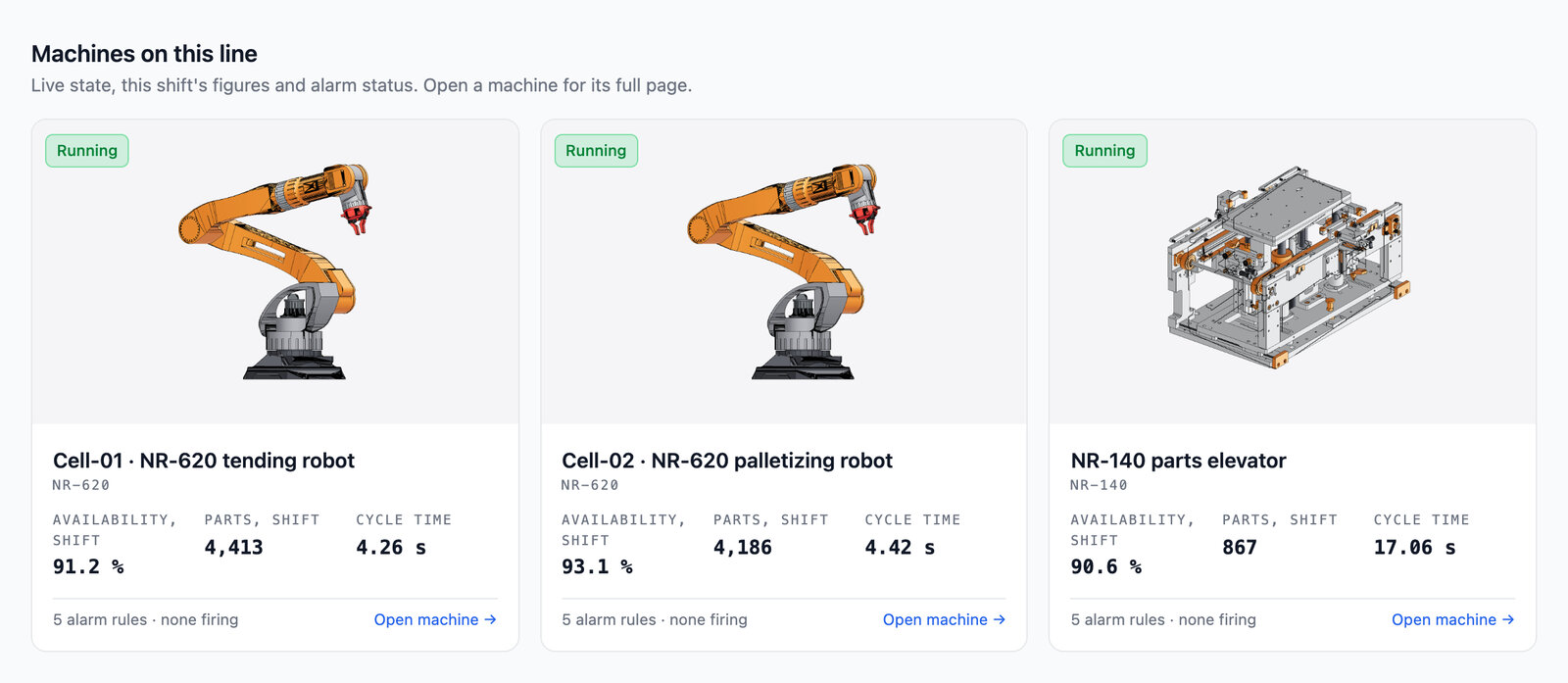Click alarm rules status on NR-140 card
Viewport: 1568px width, 683px height.
[x=1163, y=619]
